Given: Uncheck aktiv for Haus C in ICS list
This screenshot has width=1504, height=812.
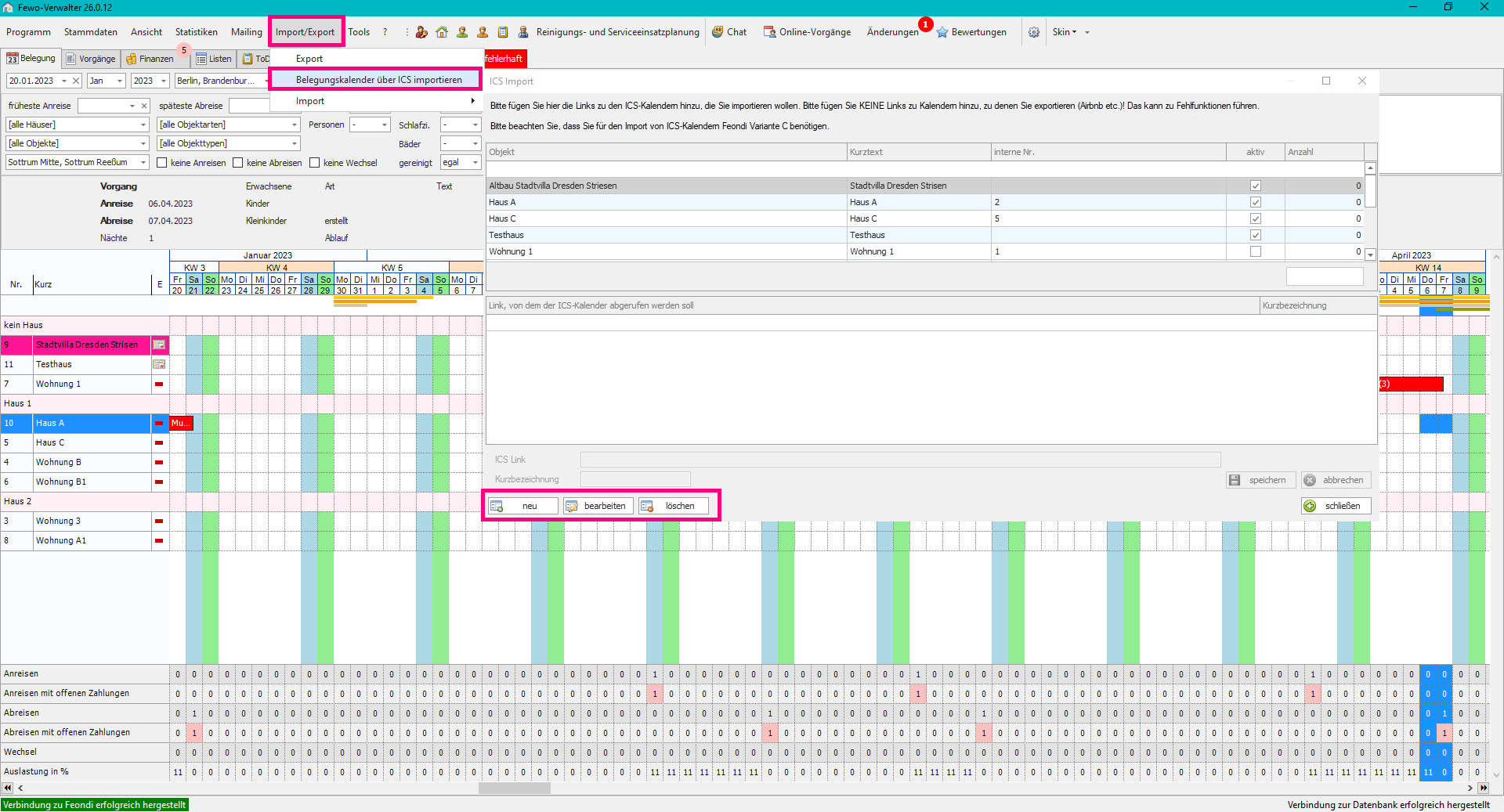Looking at the screenshot, I should (1256, 218).
